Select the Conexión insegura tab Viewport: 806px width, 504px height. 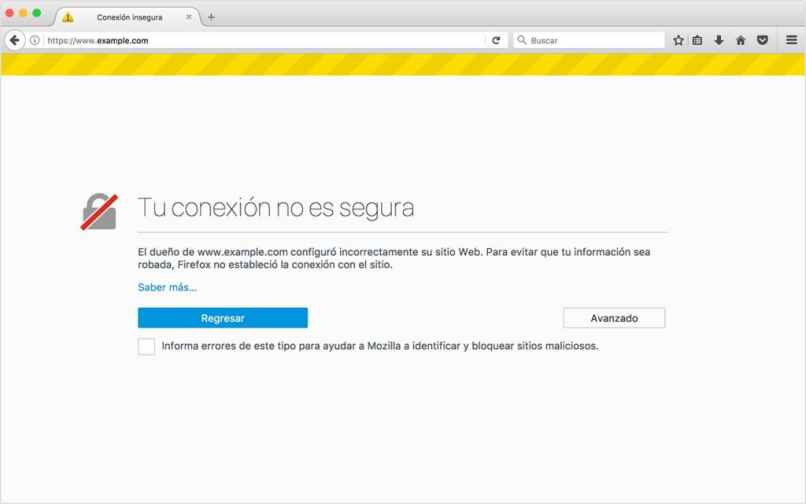tap(127, 17)
